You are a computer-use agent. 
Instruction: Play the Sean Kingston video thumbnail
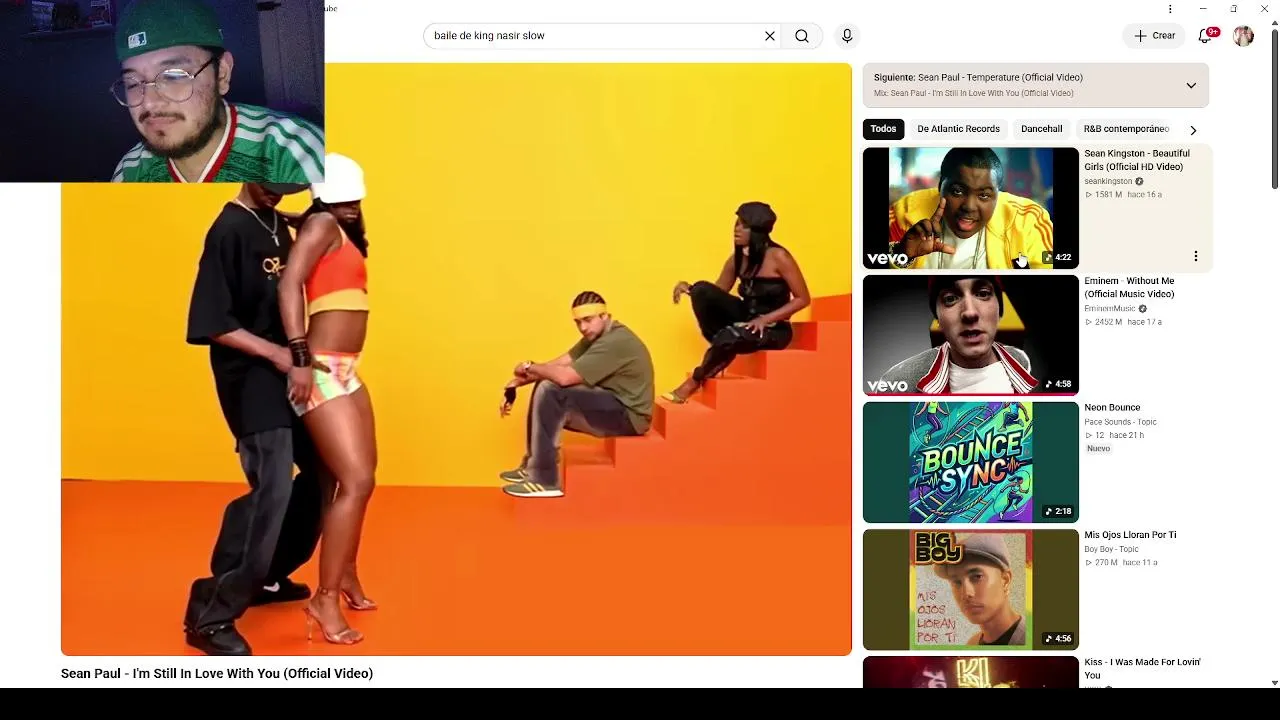click(x=971, y=208)
